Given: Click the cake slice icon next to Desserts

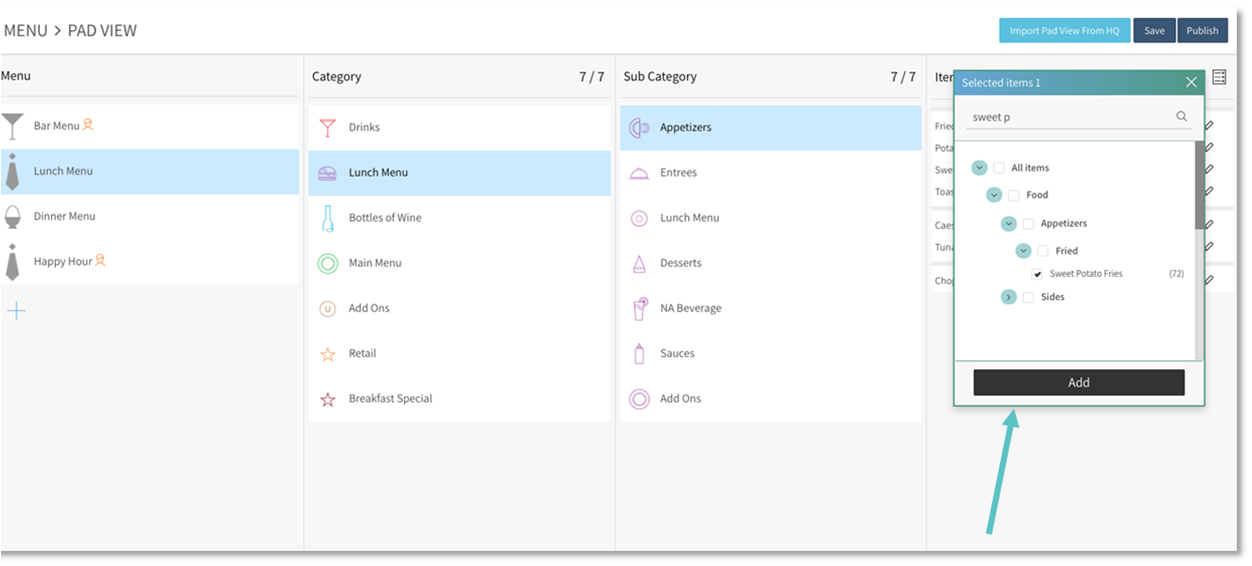Looking at the screenshot, I should [x=639, y=264].
